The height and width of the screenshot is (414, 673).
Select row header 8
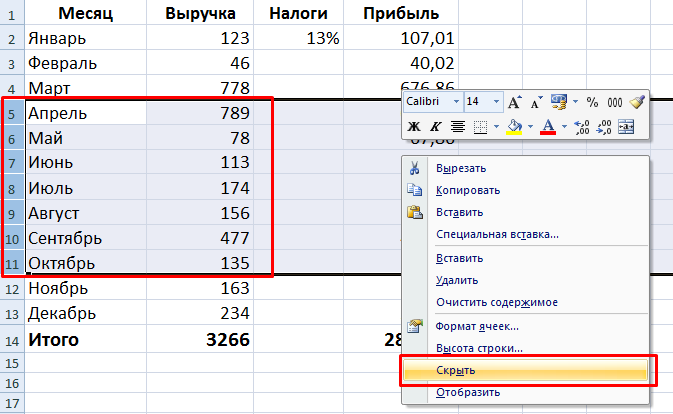[12, 188]
